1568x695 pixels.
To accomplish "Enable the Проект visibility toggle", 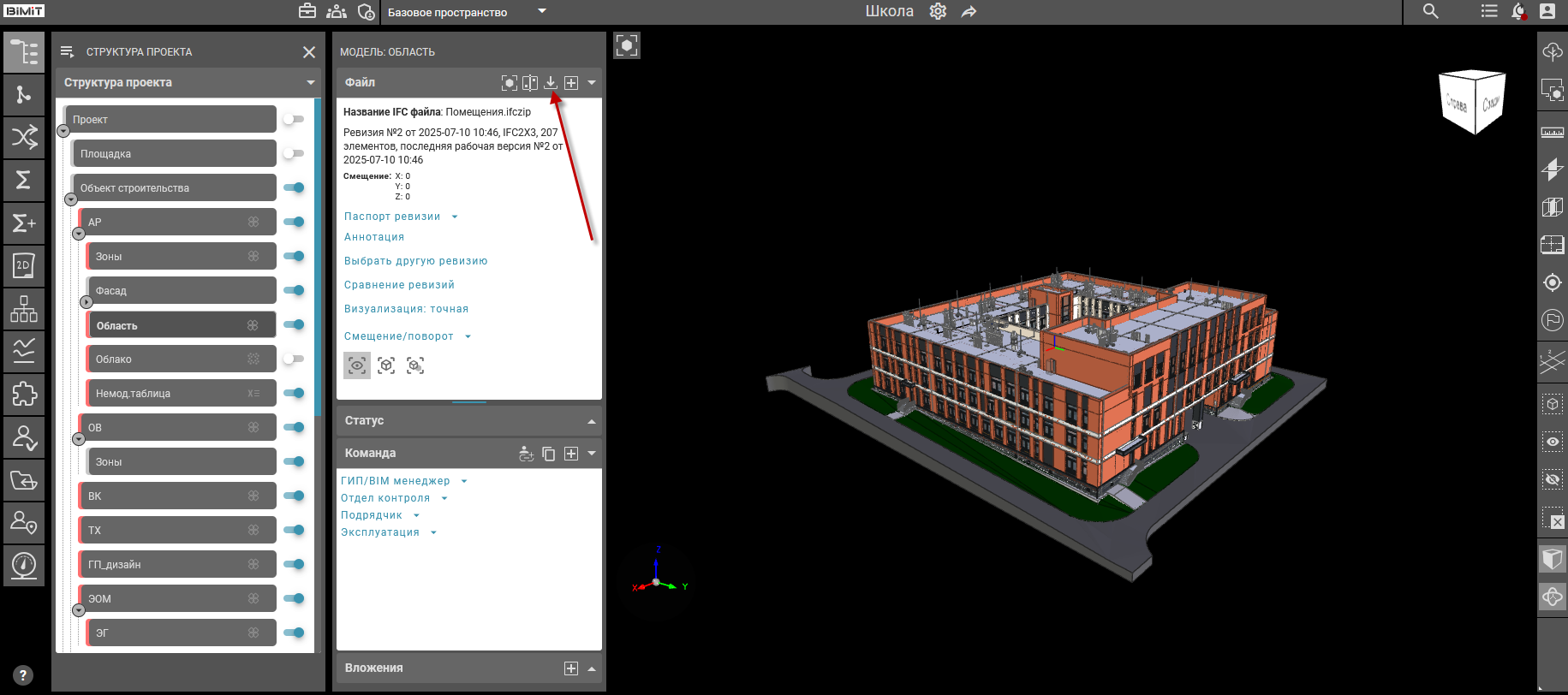I will click(294, 119).
